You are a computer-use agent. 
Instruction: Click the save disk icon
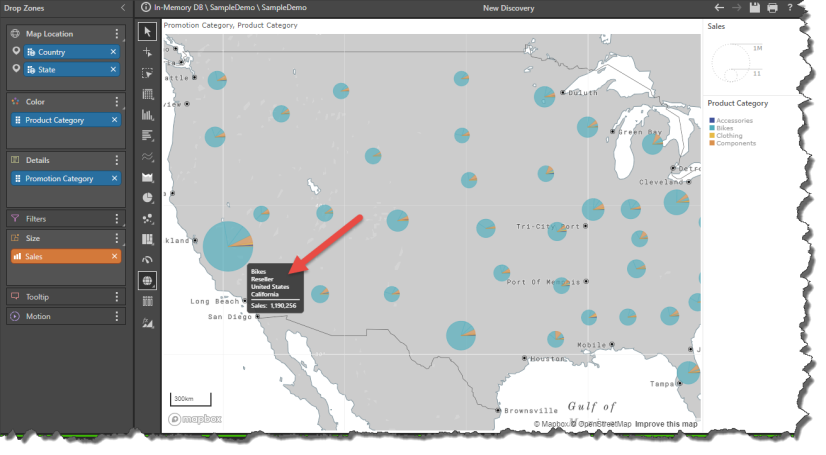coord(755,8)
